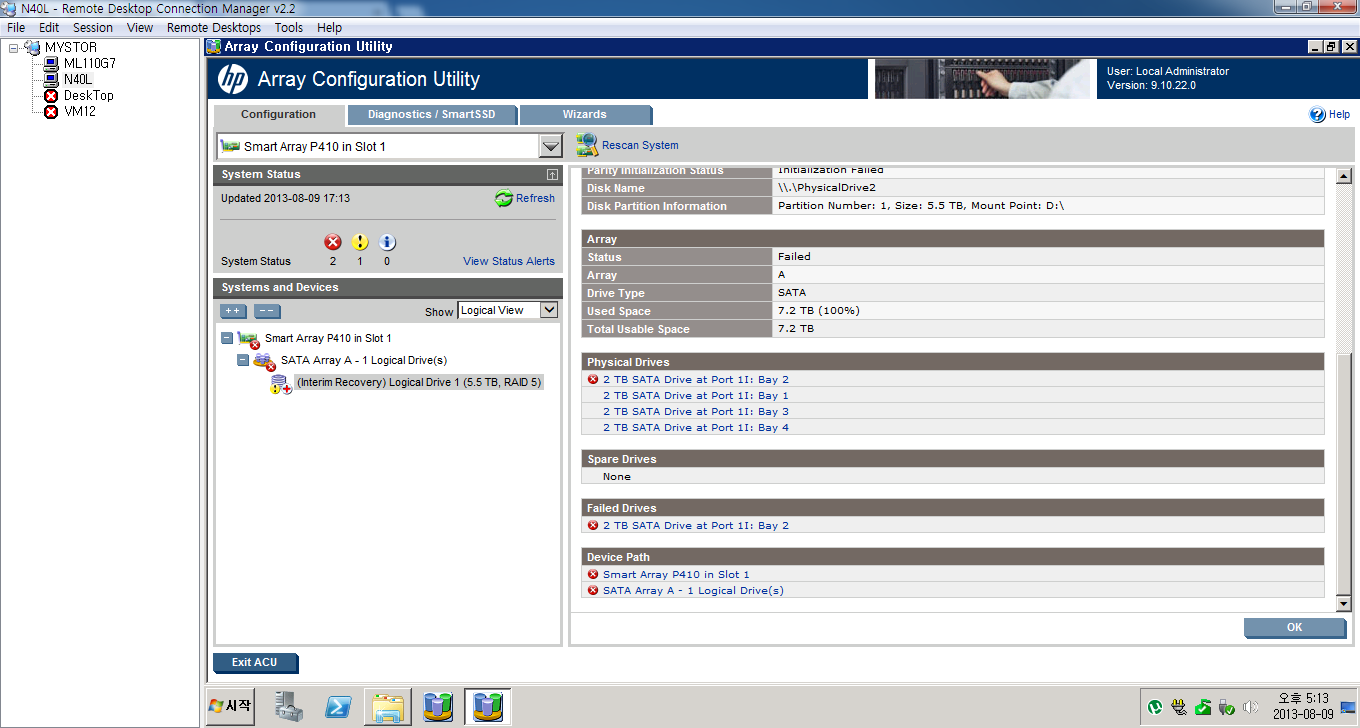The image size is (1360, 728).
Task: Select the N40L server in the tree
Action: (x=78, y=80)
